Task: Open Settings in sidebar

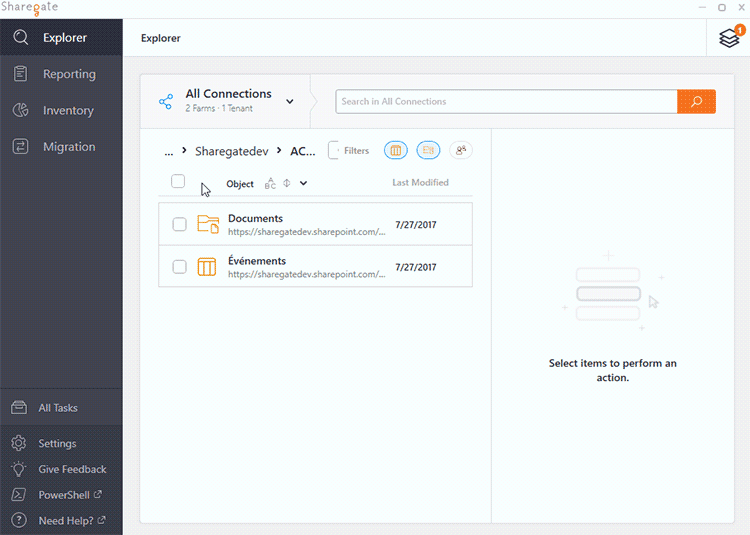Action: (x=61, y=443)
